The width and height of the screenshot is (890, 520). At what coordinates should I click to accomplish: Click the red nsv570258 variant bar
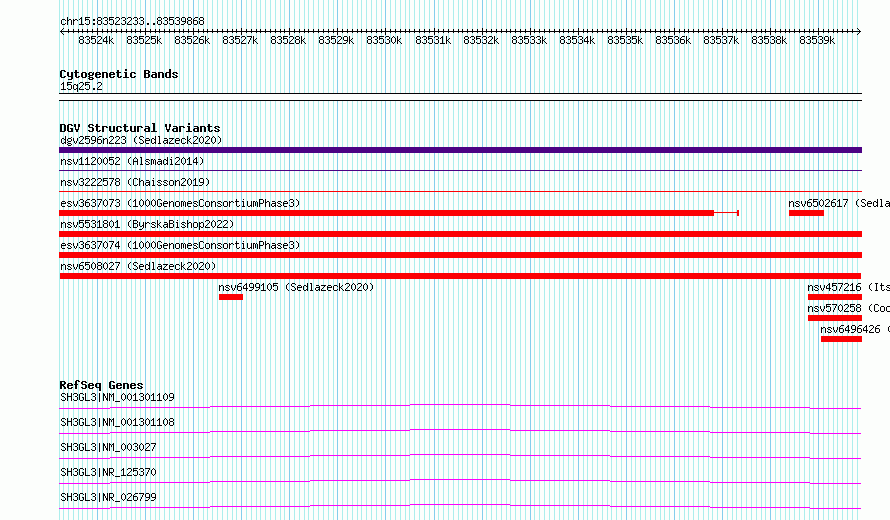coord(835,318)
